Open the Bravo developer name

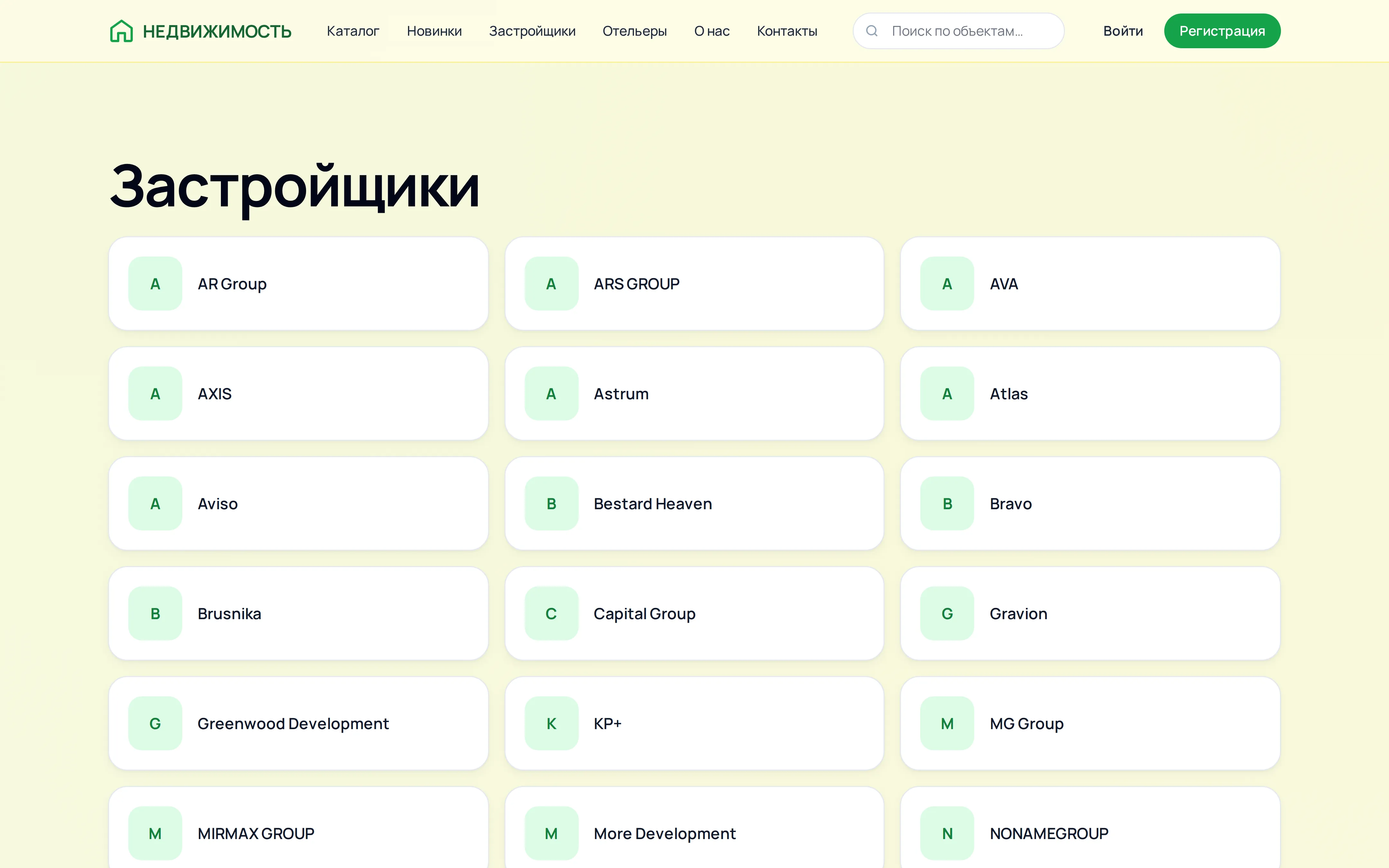(1011, 503)
